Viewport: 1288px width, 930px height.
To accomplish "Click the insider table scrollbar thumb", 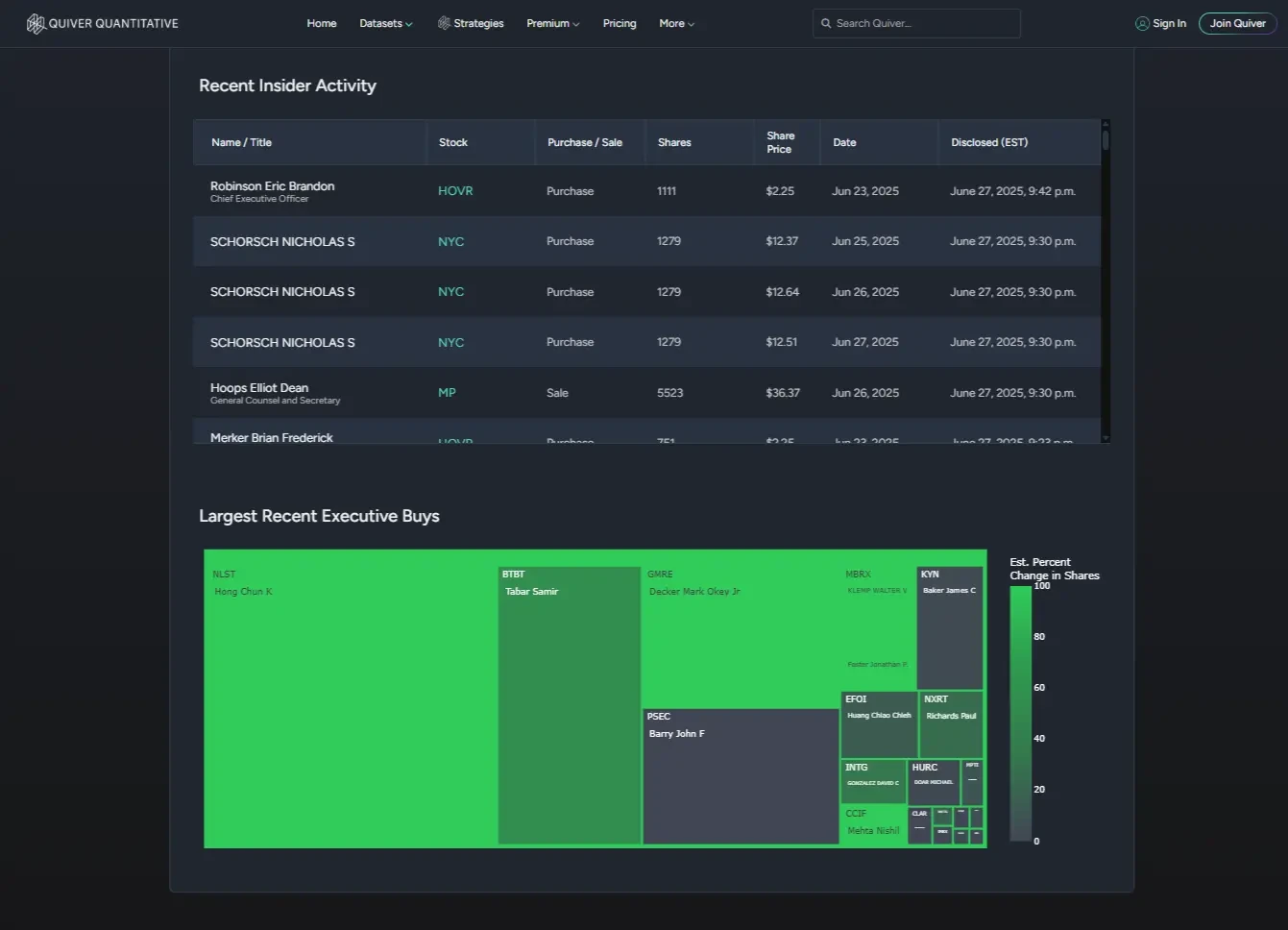I will 1106,140.
